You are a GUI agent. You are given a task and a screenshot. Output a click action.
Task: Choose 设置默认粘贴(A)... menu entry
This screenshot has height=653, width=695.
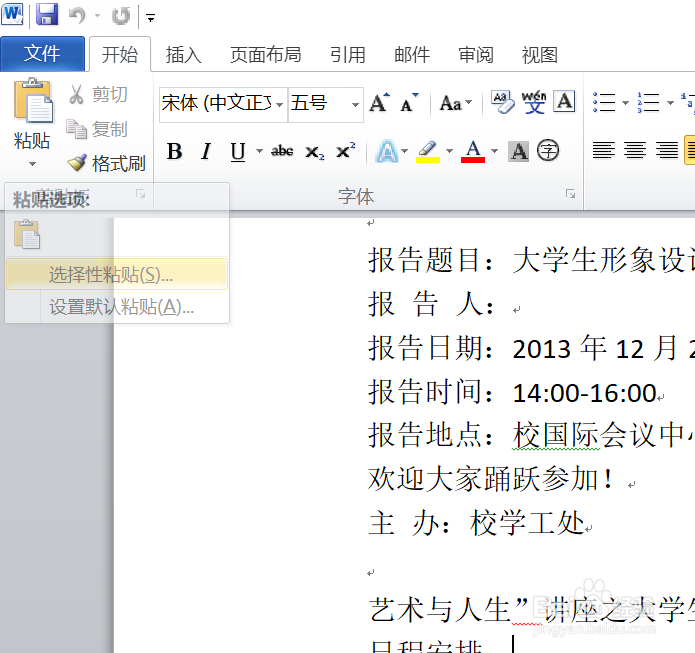[117, 306]
